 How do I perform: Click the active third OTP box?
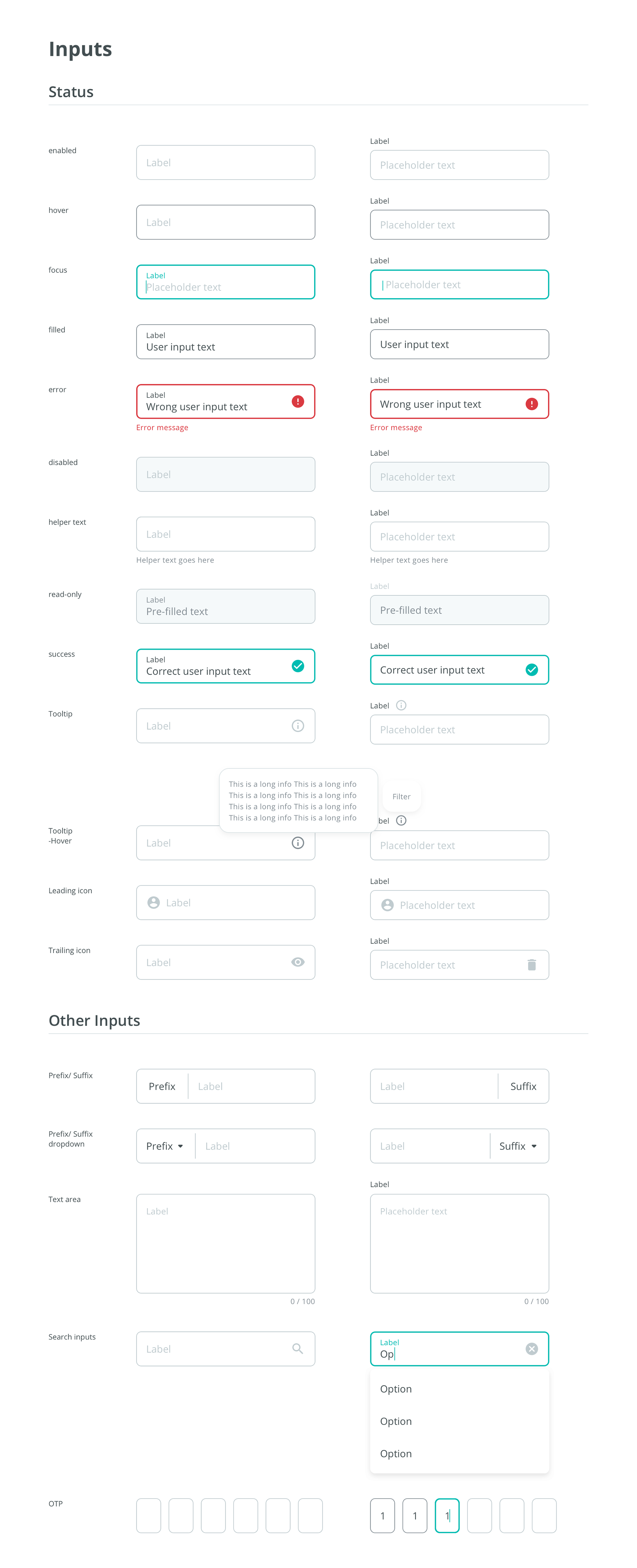pos(447,1515)
